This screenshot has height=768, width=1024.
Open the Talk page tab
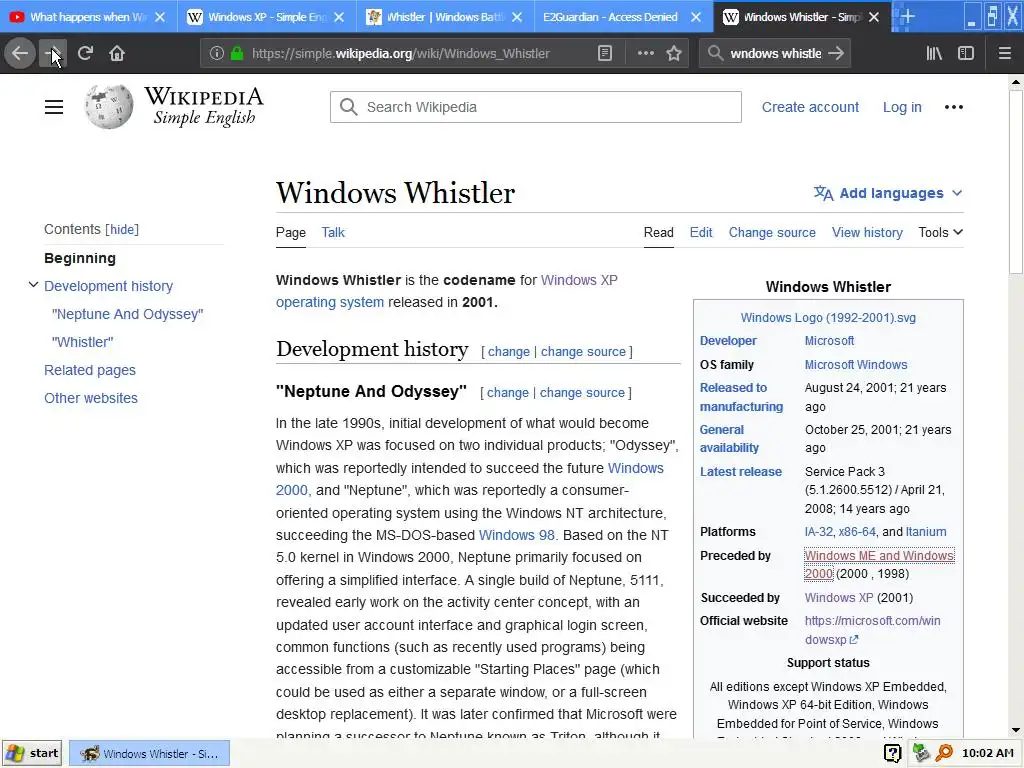pyautogui.click(x=333, y=232)
